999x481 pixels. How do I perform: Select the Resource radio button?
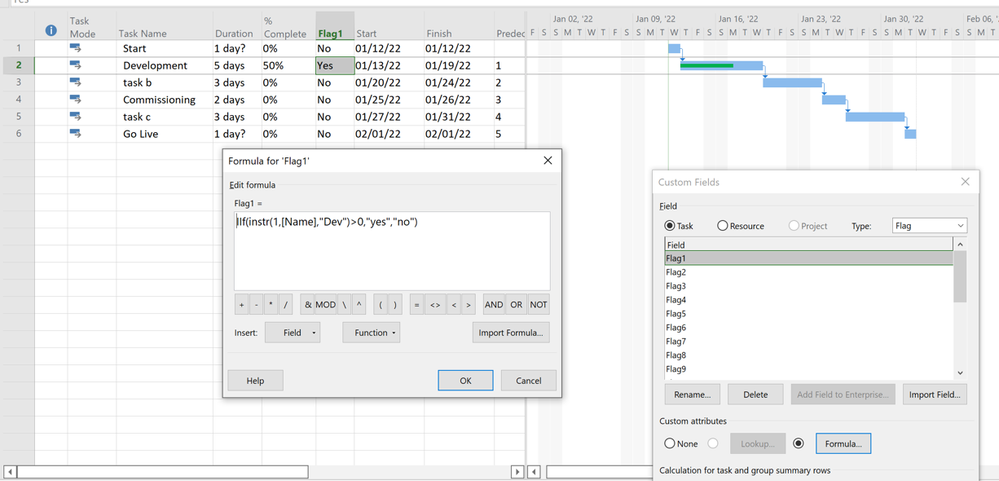click(722, 226)
